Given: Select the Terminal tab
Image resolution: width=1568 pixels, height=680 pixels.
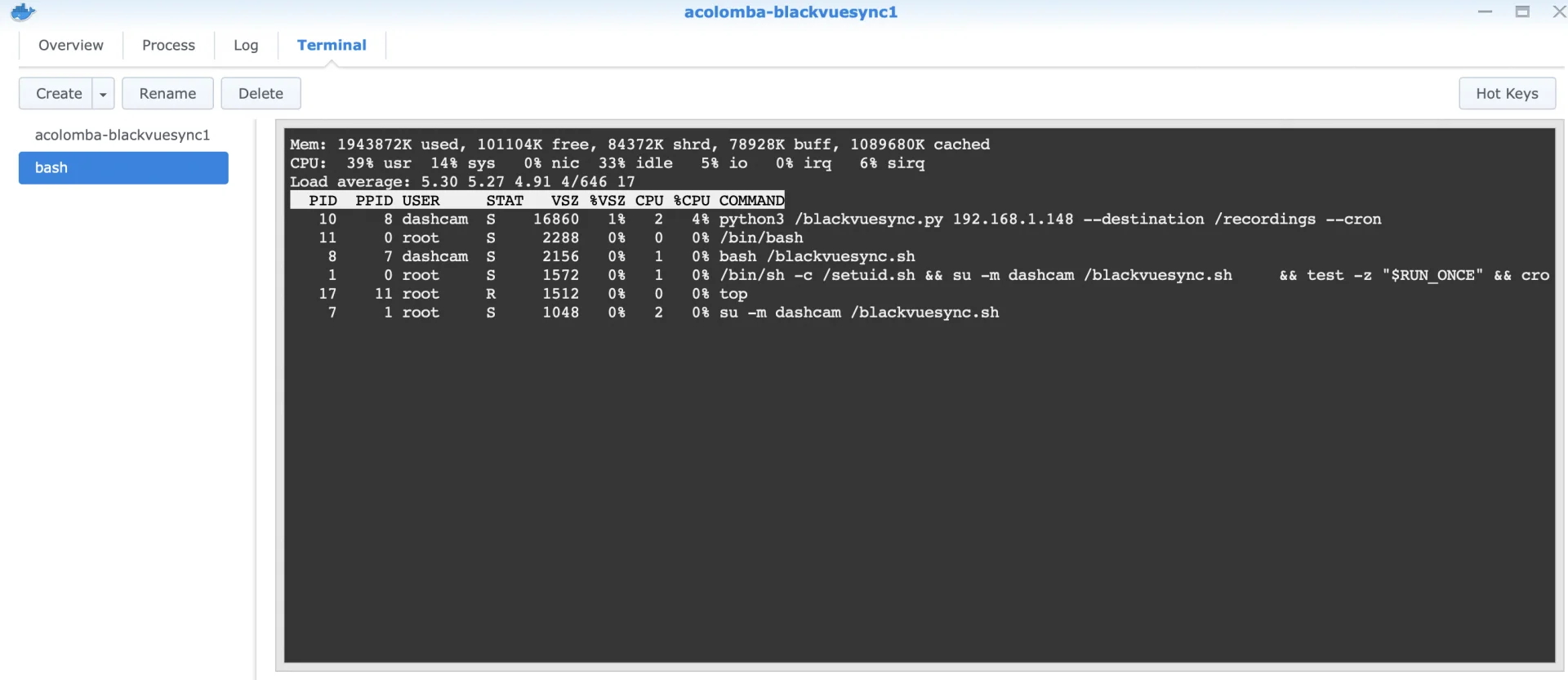Looking at the screenshot, I should [332, 45].
